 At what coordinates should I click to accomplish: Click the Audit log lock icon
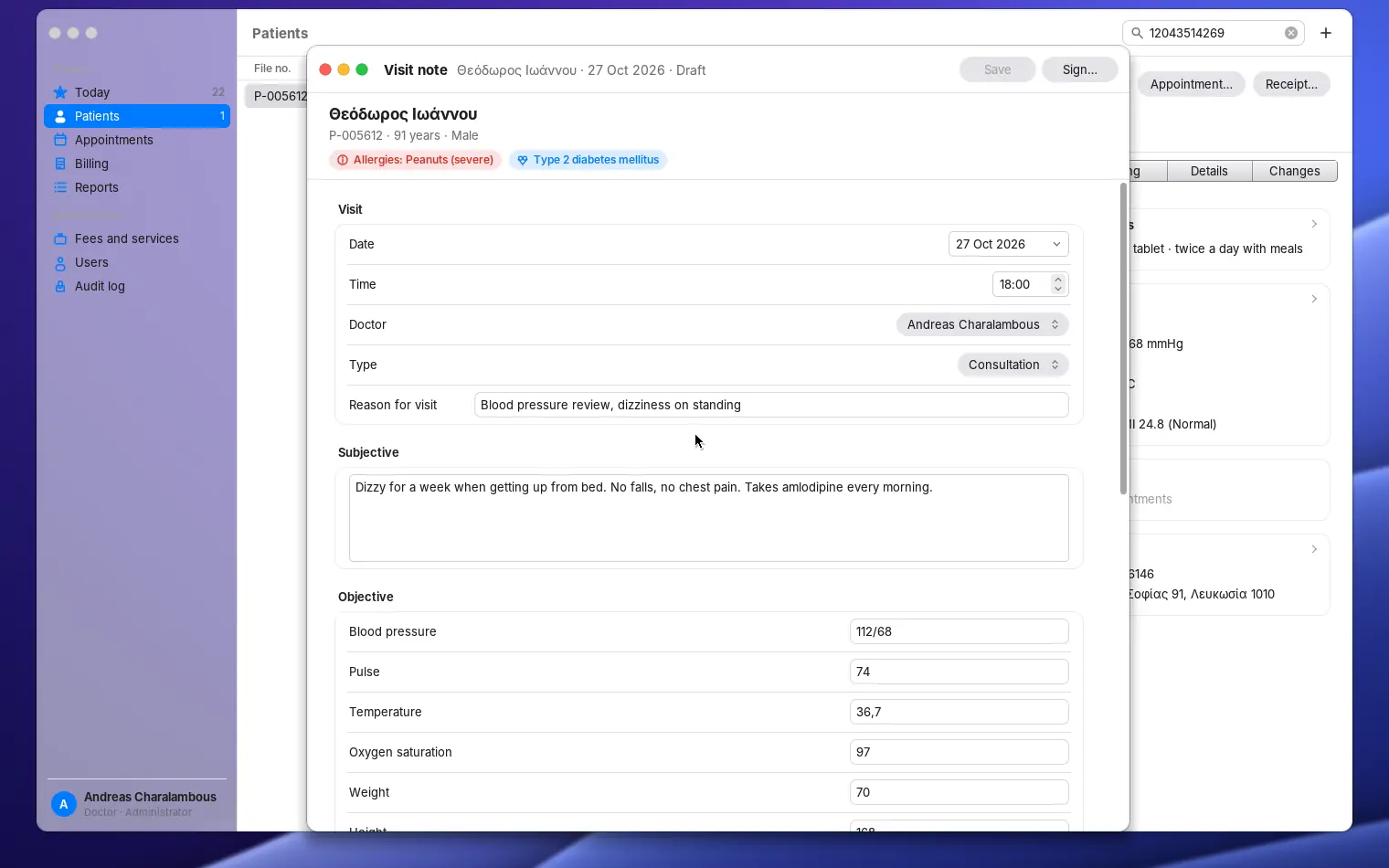[60, 286]
